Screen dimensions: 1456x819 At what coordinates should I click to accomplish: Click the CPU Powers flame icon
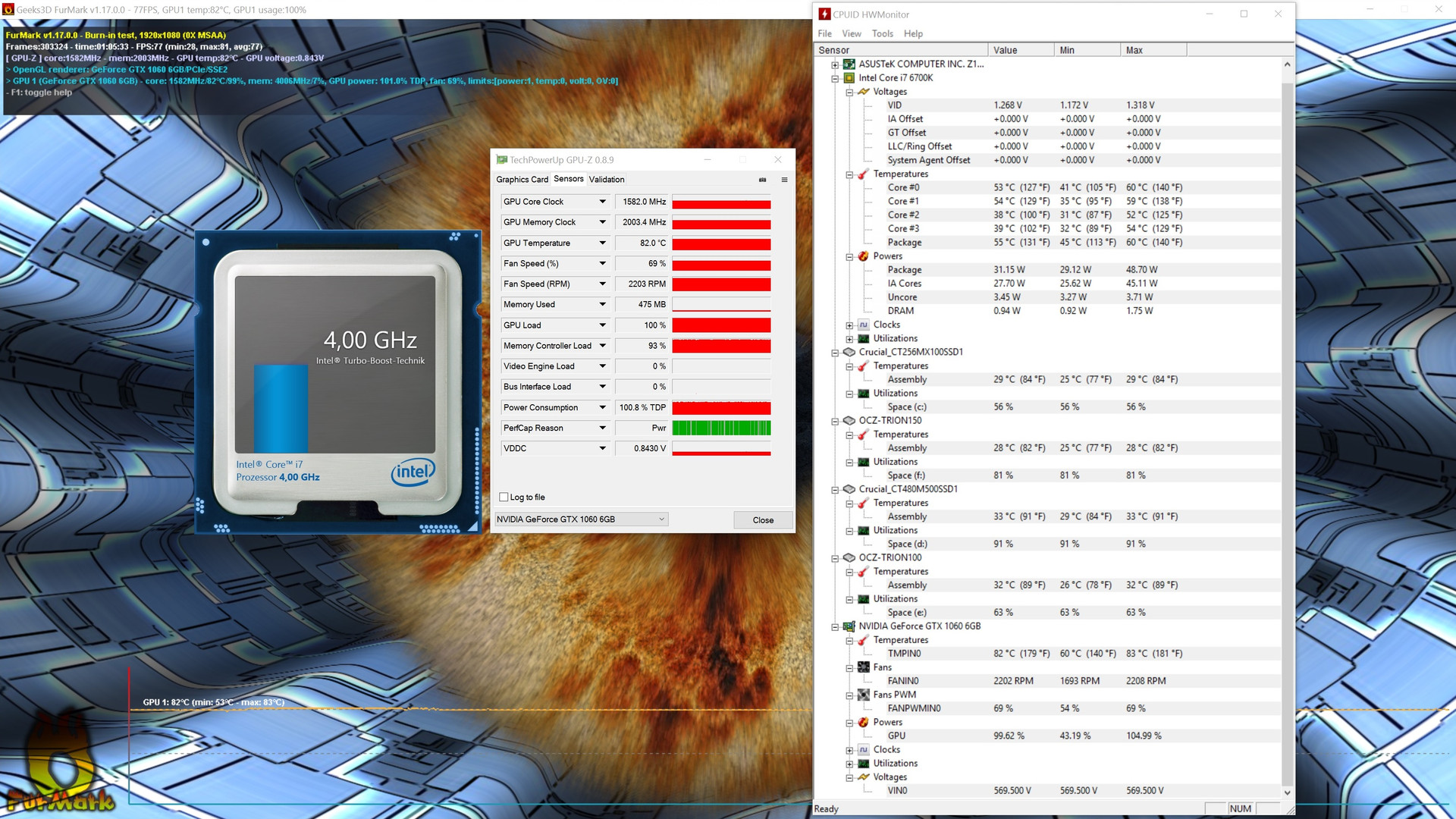[x=863, y=256]
